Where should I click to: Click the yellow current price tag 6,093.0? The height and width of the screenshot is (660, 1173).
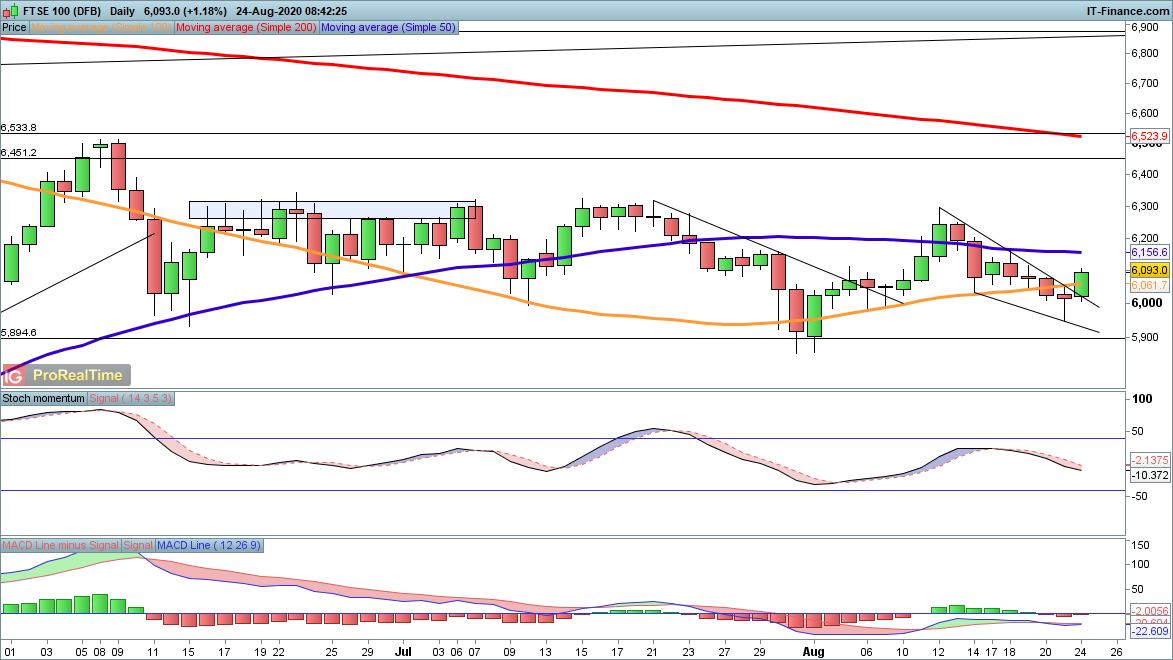click(1149, 271)
